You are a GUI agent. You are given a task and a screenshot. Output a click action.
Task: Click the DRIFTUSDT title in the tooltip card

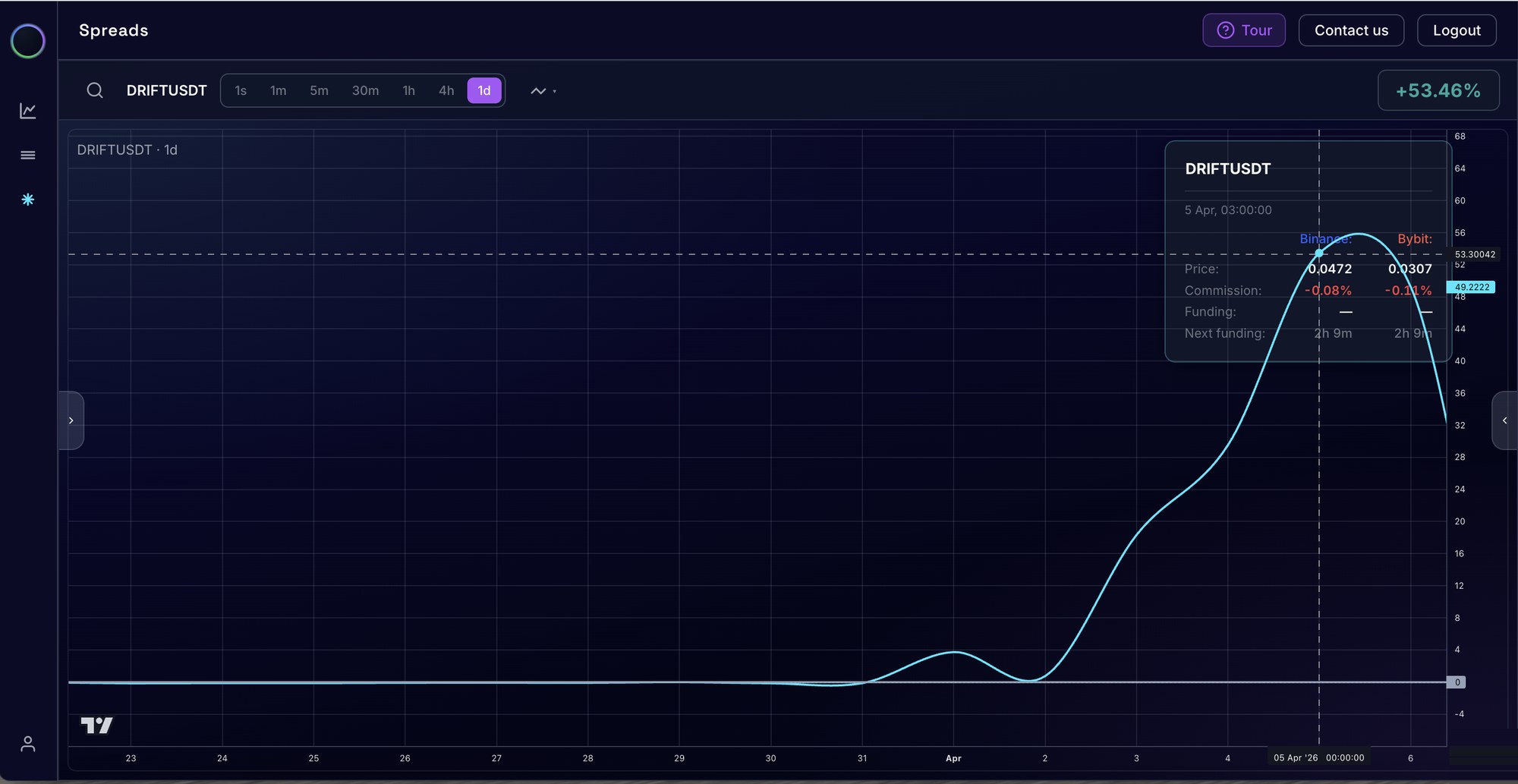(x=1228, y=168)
